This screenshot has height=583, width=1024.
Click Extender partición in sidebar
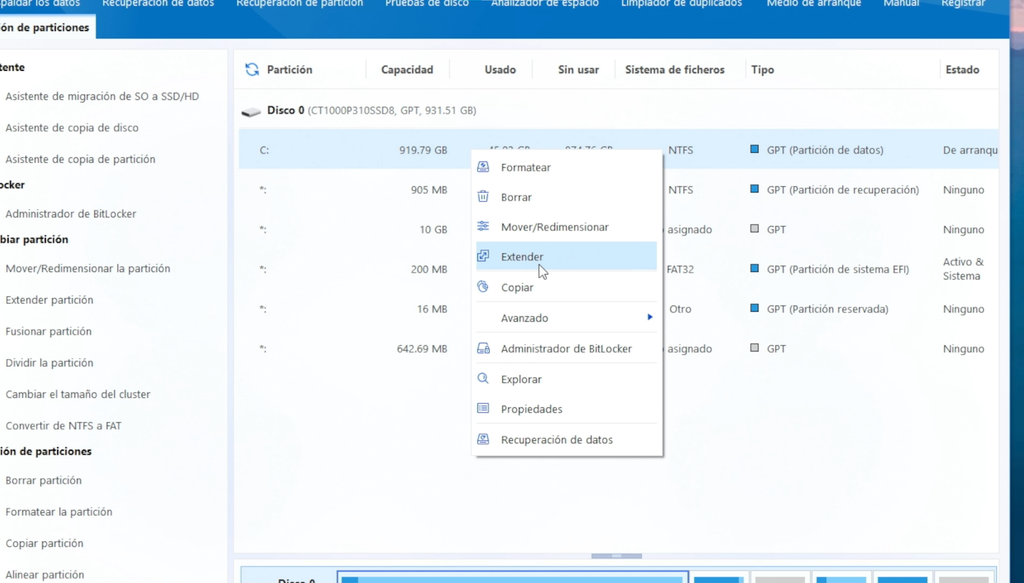(x=49, y=300)
